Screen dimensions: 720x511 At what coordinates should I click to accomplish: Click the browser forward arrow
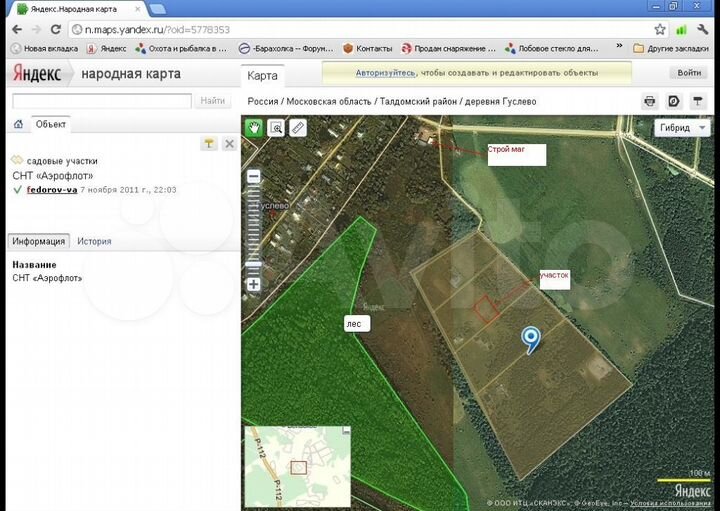coord(36,29)
